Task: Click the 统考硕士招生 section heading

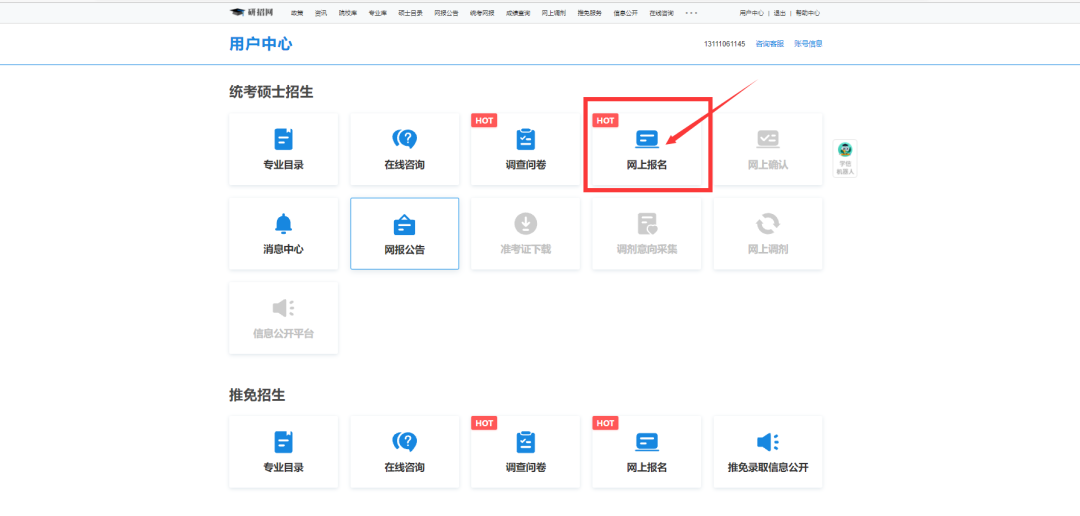Action: click(271, 92)
